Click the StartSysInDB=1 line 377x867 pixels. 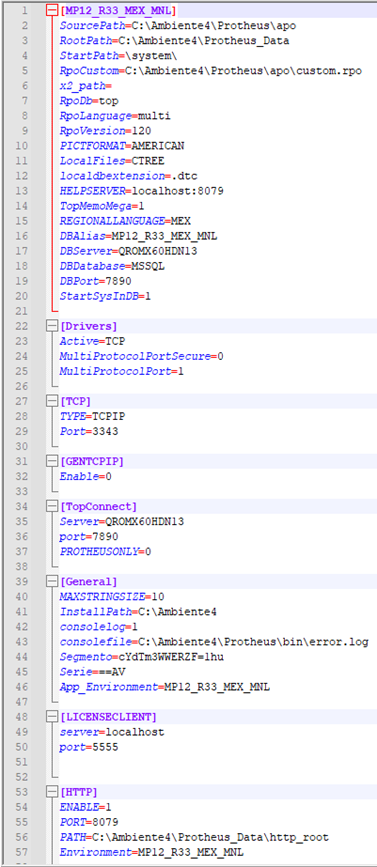106,296
